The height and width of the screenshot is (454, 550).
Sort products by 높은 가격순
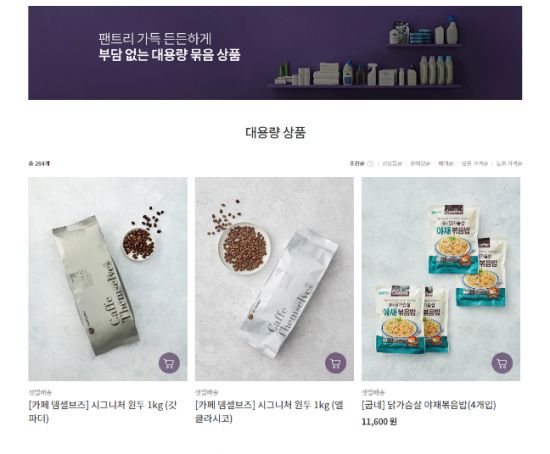click(509, 163)
